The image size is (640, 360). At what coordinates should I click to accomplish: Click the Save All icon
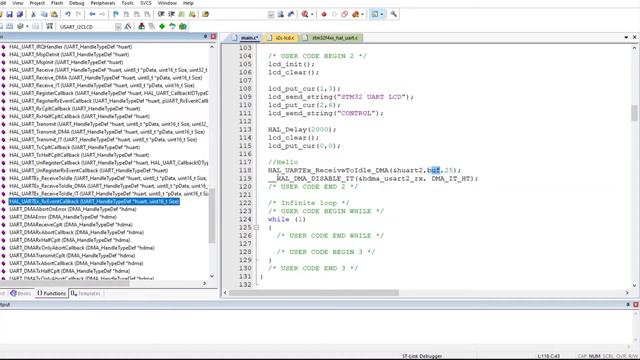[20, 14]
